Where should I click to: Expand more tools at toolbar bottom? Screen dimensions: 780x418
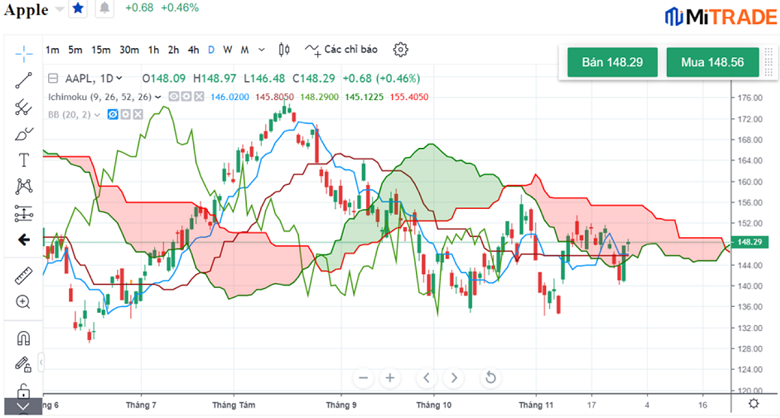click(23, 407)
